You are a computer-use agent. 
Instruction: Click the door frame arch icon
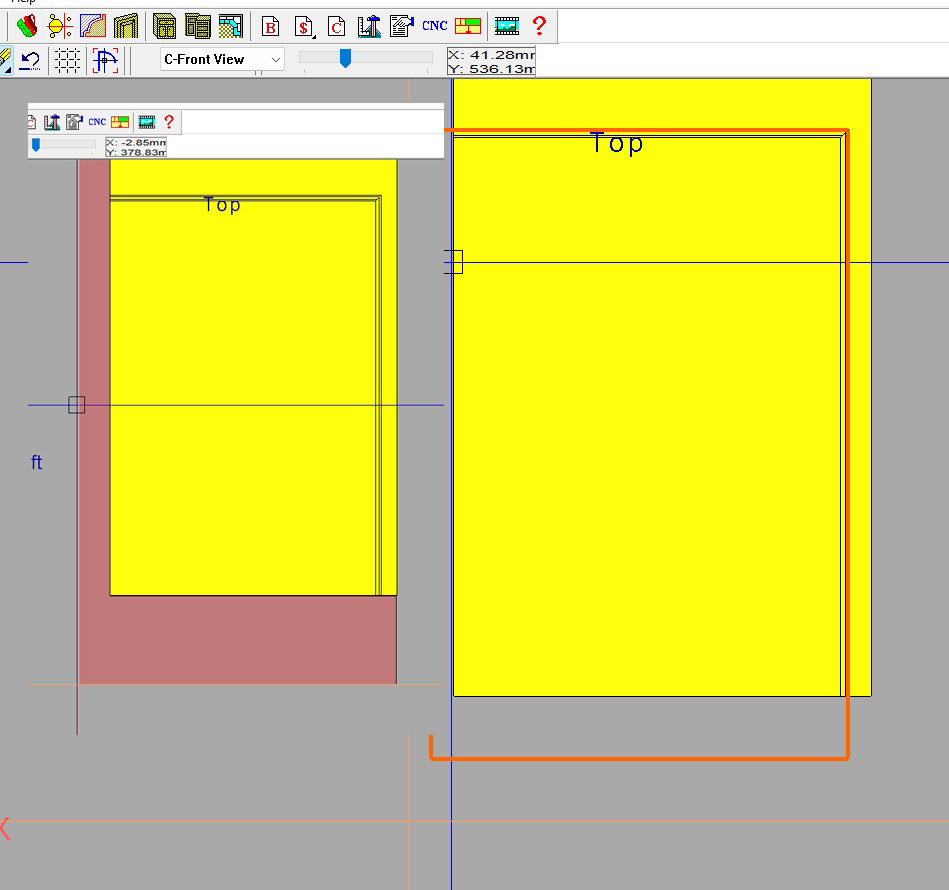[x=125, y=25]
